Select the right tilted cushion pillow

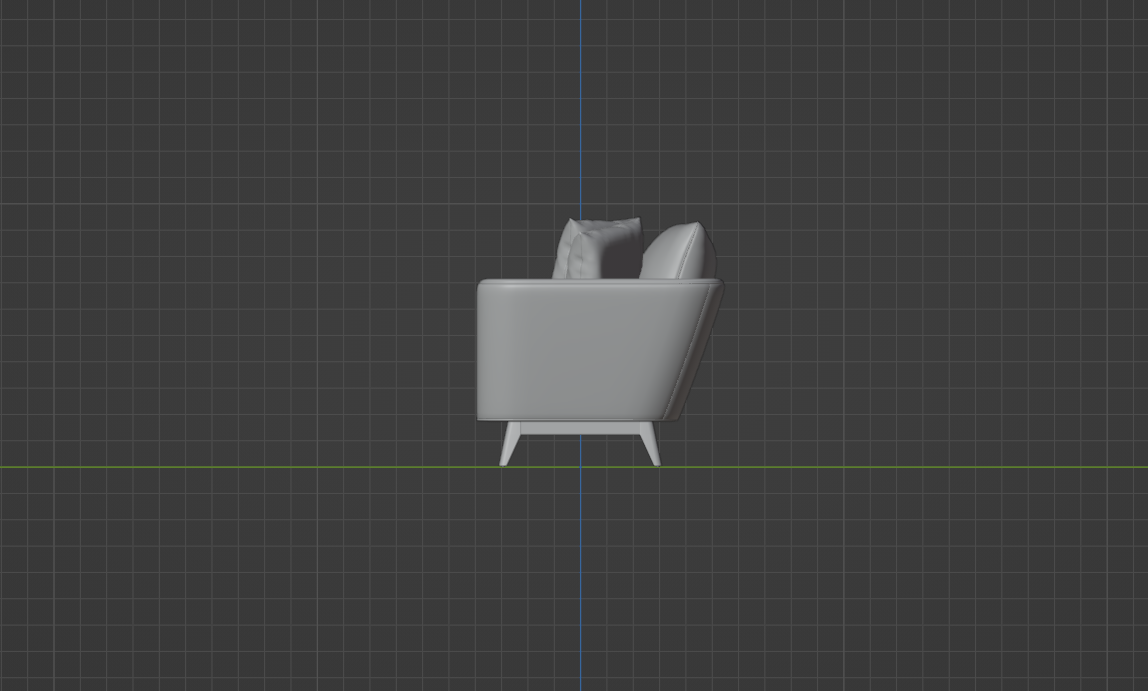click(679, 251)
